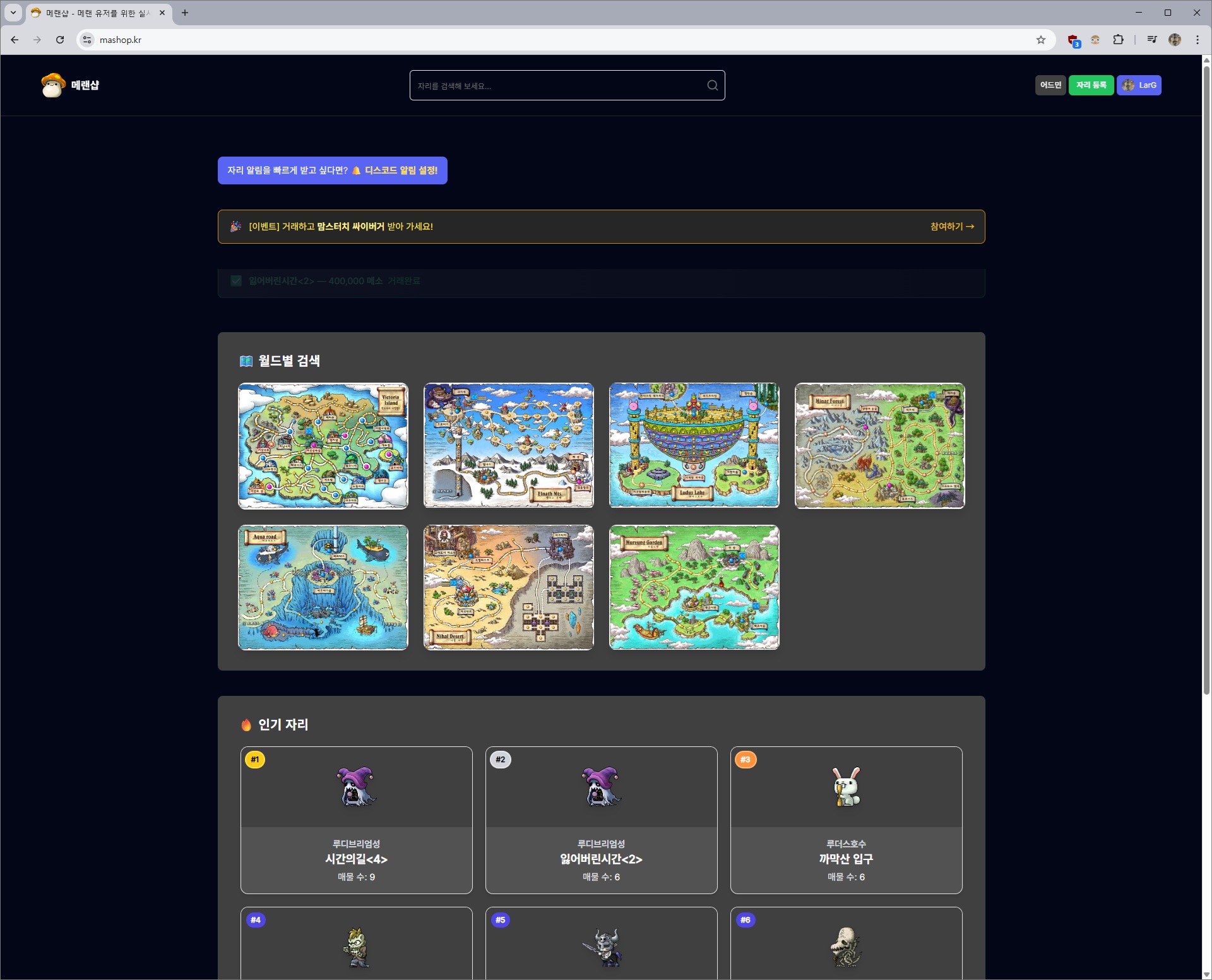Open the LarG user profile menu
Viewport: 1212px width, 980px height.
(1139, 85)
